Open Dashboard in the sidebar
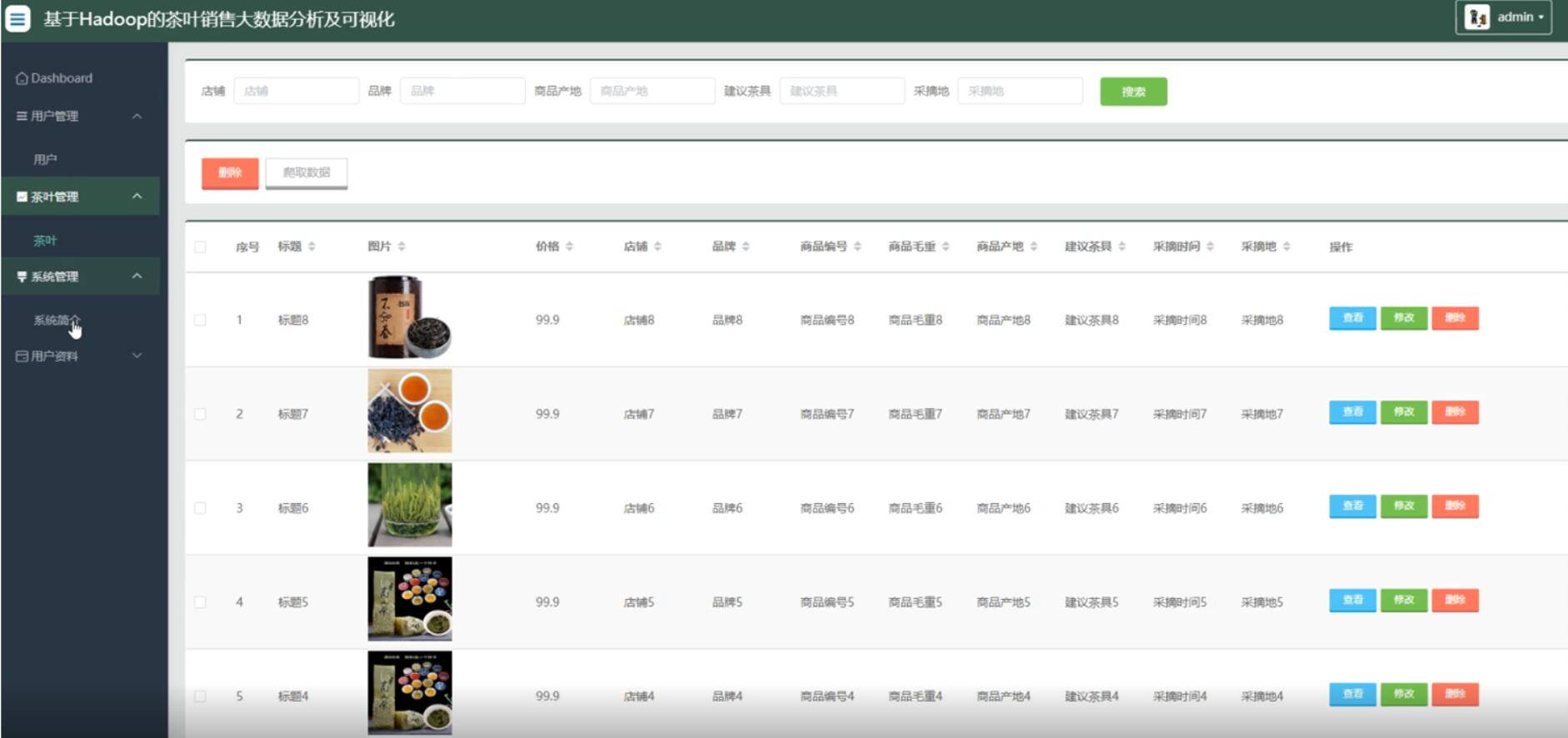1568x738 pixels. (x=54, y=78)
